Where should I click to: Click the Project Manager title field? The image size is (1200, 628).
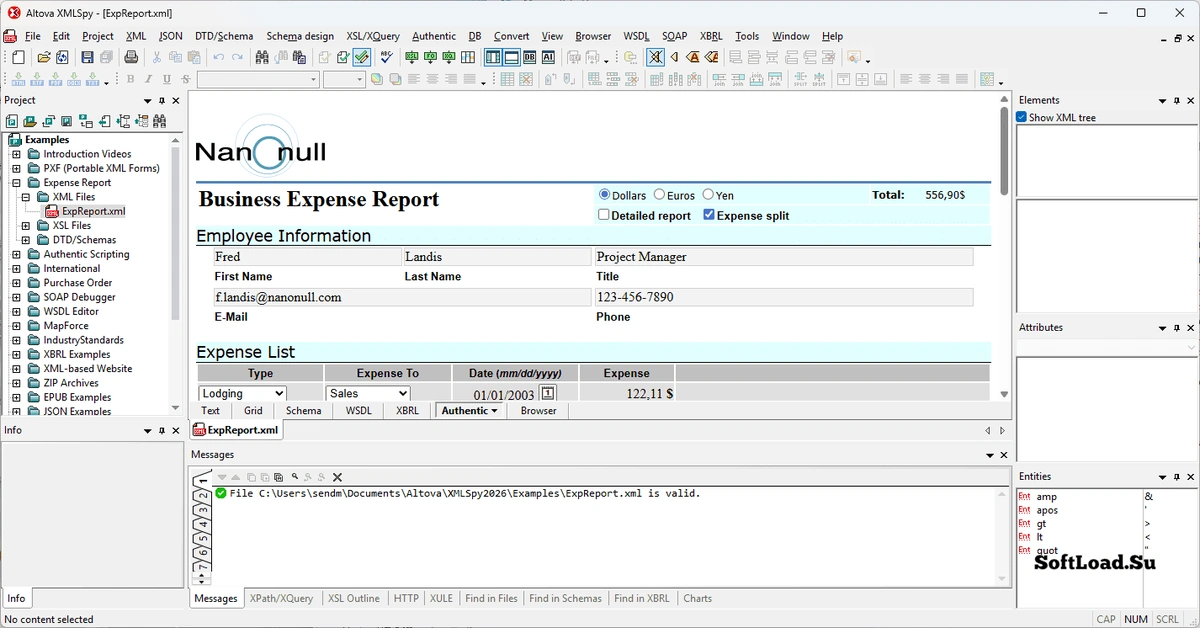[x=783, y=257]
